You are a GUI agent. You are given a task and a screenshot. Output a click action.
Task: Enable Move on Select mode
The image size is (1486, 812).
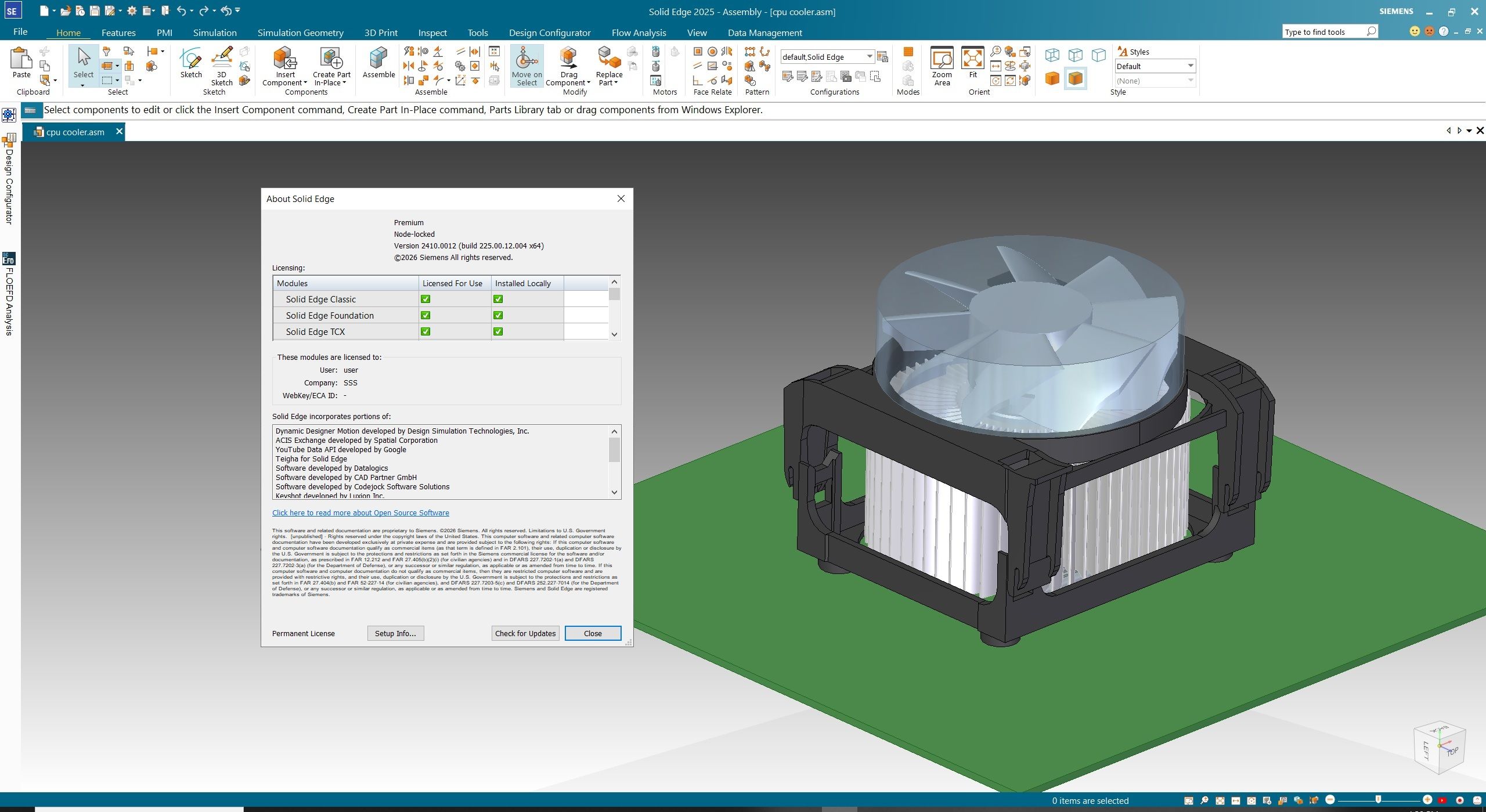tap(525, 66)
